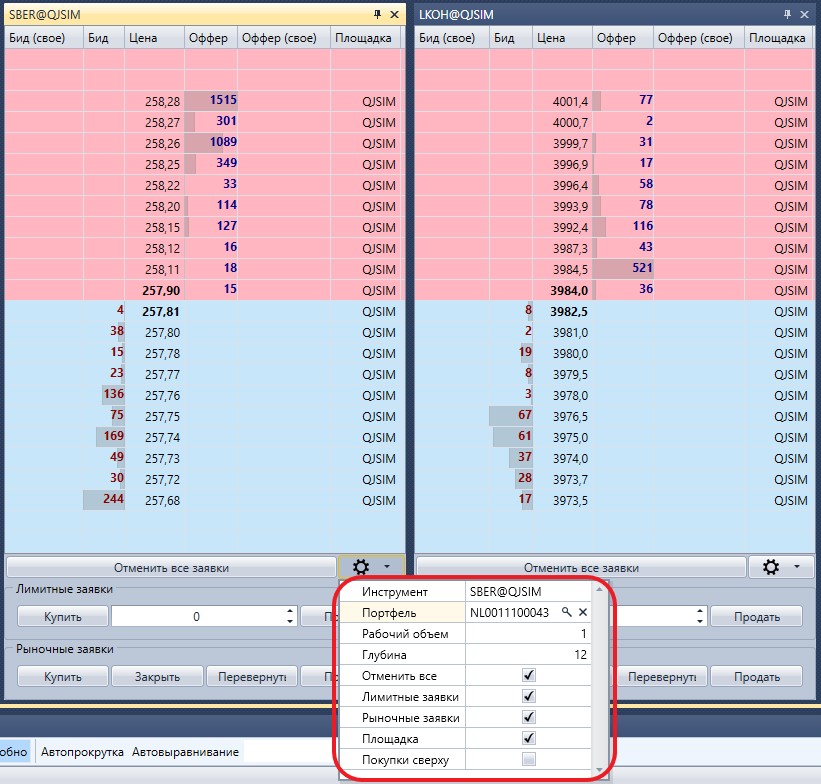The image size is (821, 784).
Task: Click market Купить button in SBER panel
Action: (x=63, y=677)
